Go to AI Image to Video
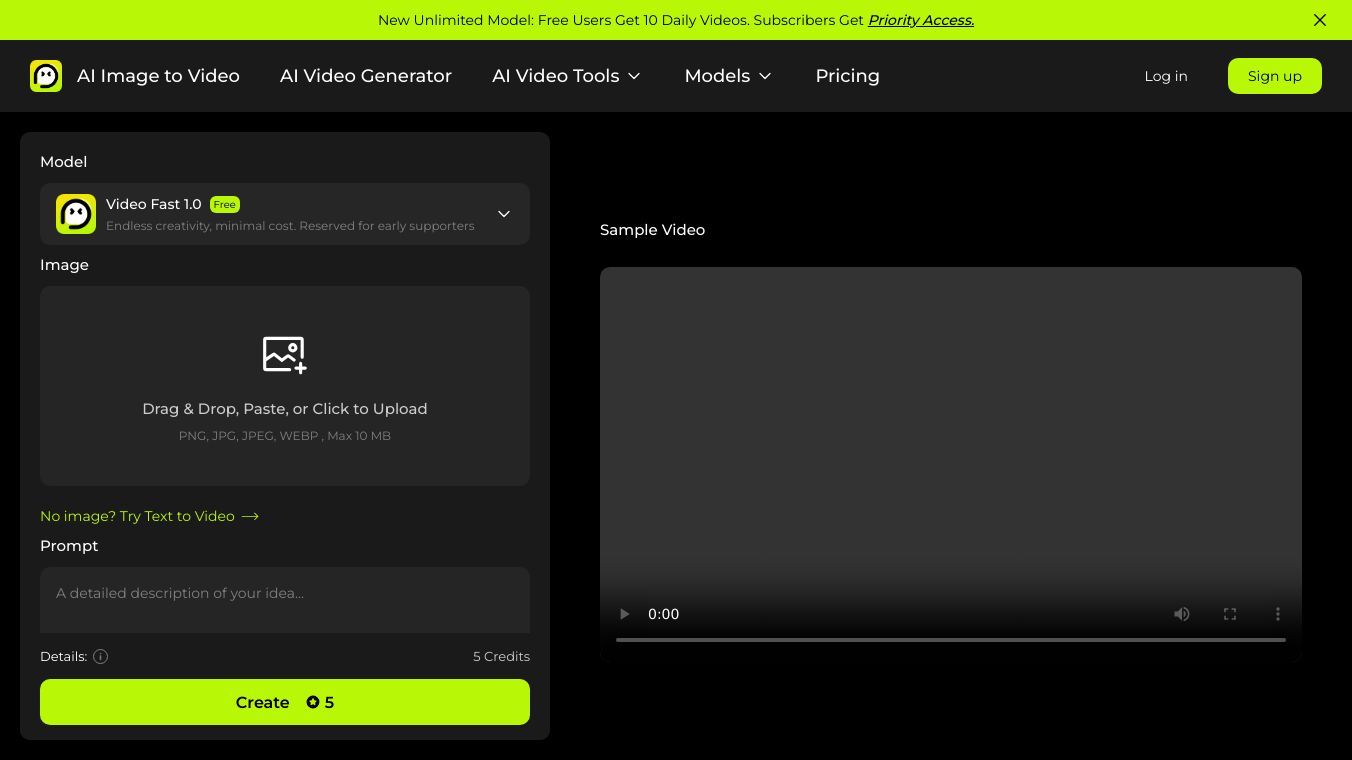 158,76
